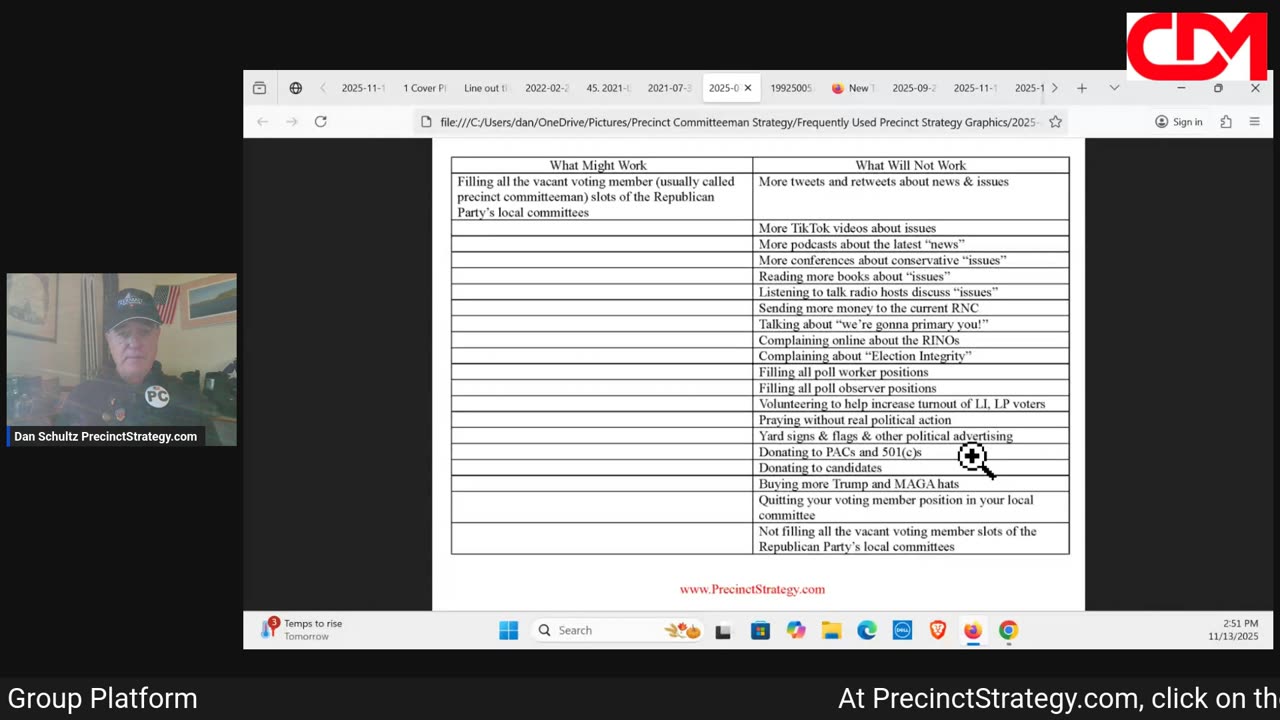Click the CDM logo in the corner
Screen dimensions: 1280x720
click(1197, 46)
